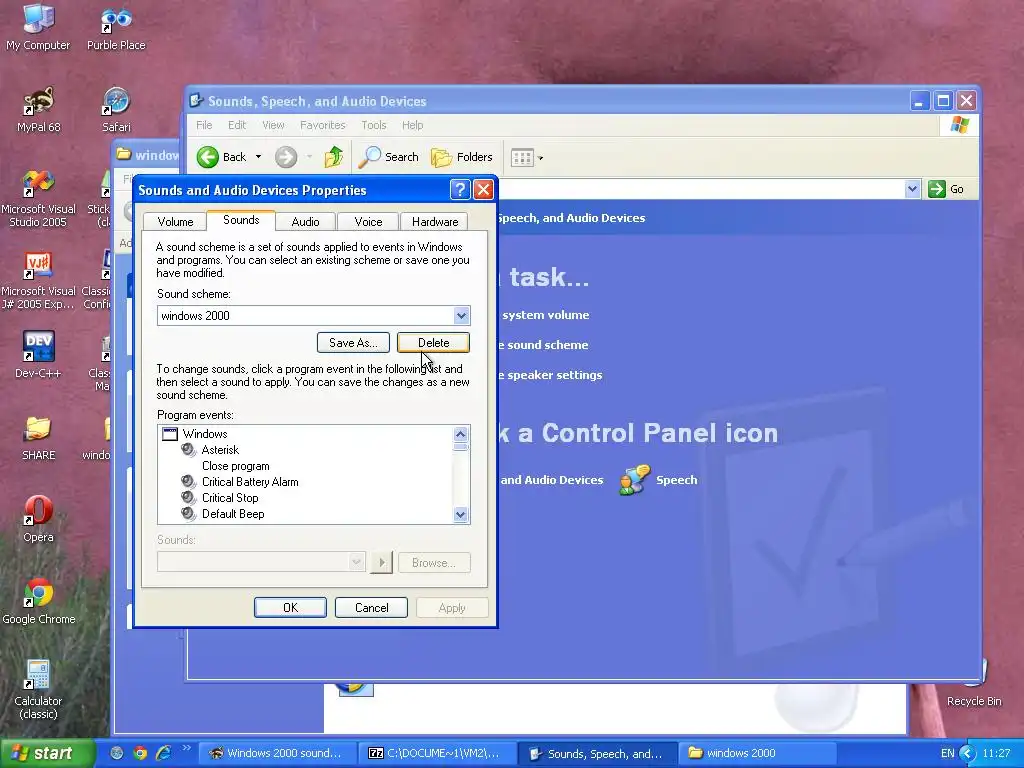
Task: Switch to the Audio tab
Action: point(305,222)
